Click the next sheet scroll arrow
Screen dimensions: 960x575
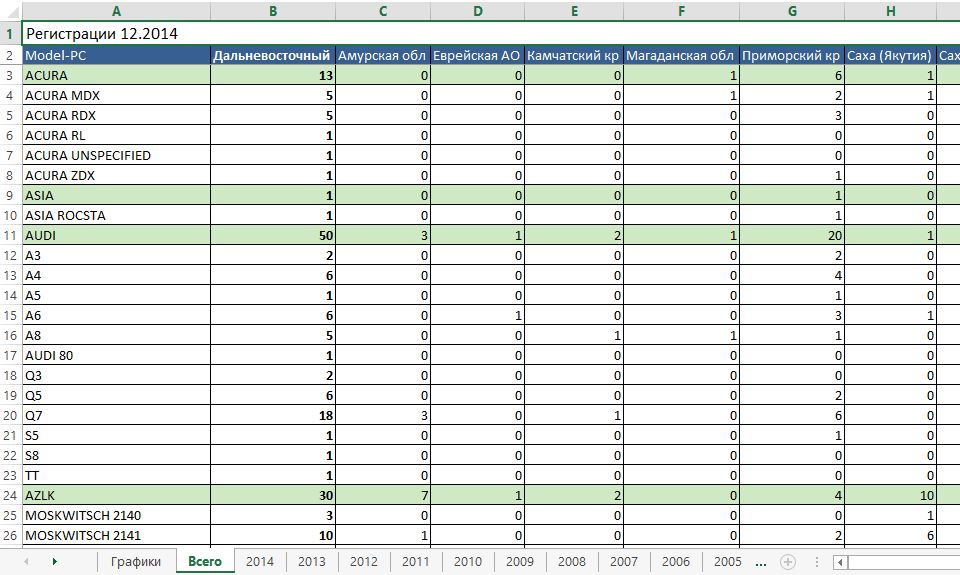54,562
